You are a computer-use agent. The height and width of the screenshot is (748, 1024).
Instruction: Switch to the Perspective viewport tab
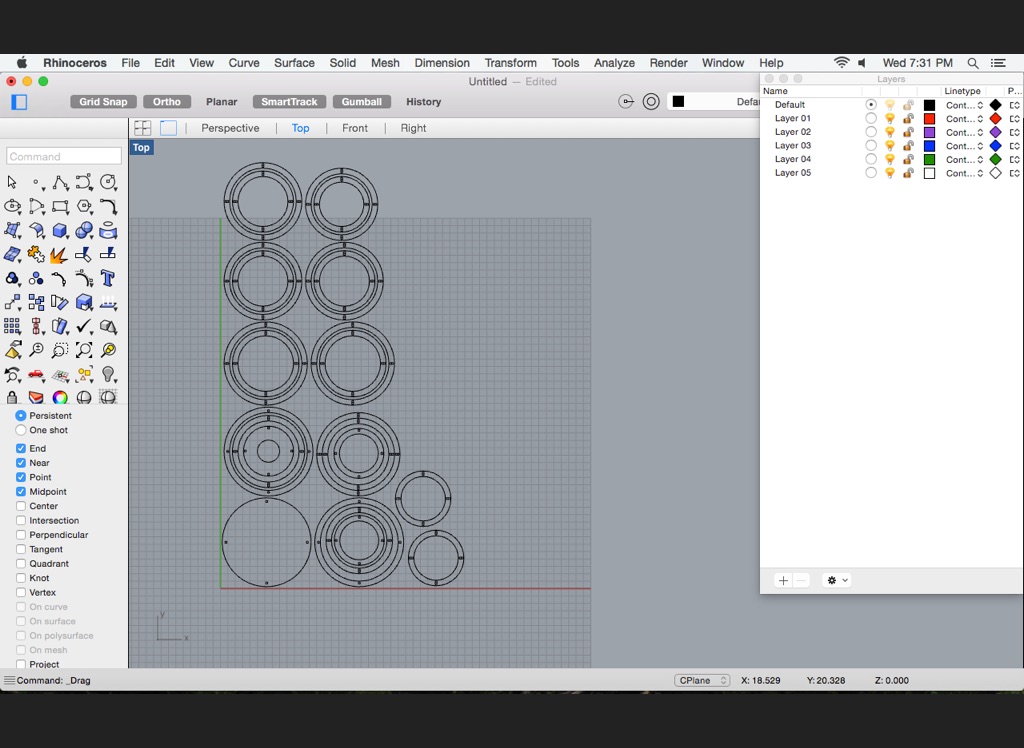[230, 128]
